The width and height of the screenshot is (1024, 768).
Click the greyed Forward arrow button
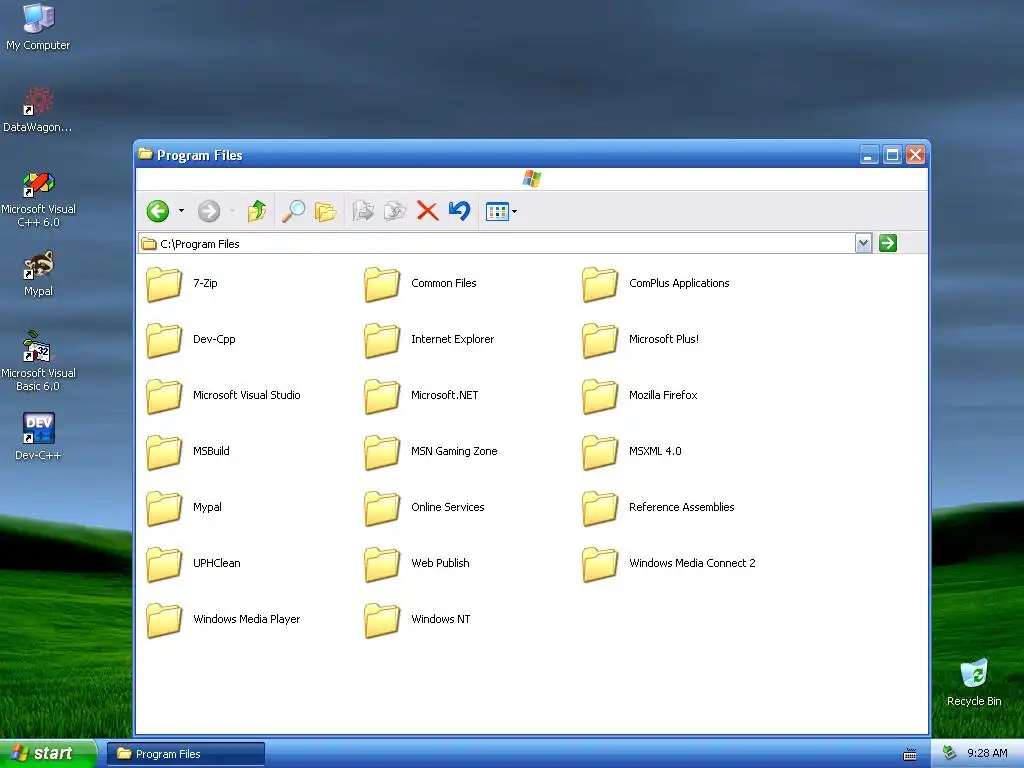209,211
